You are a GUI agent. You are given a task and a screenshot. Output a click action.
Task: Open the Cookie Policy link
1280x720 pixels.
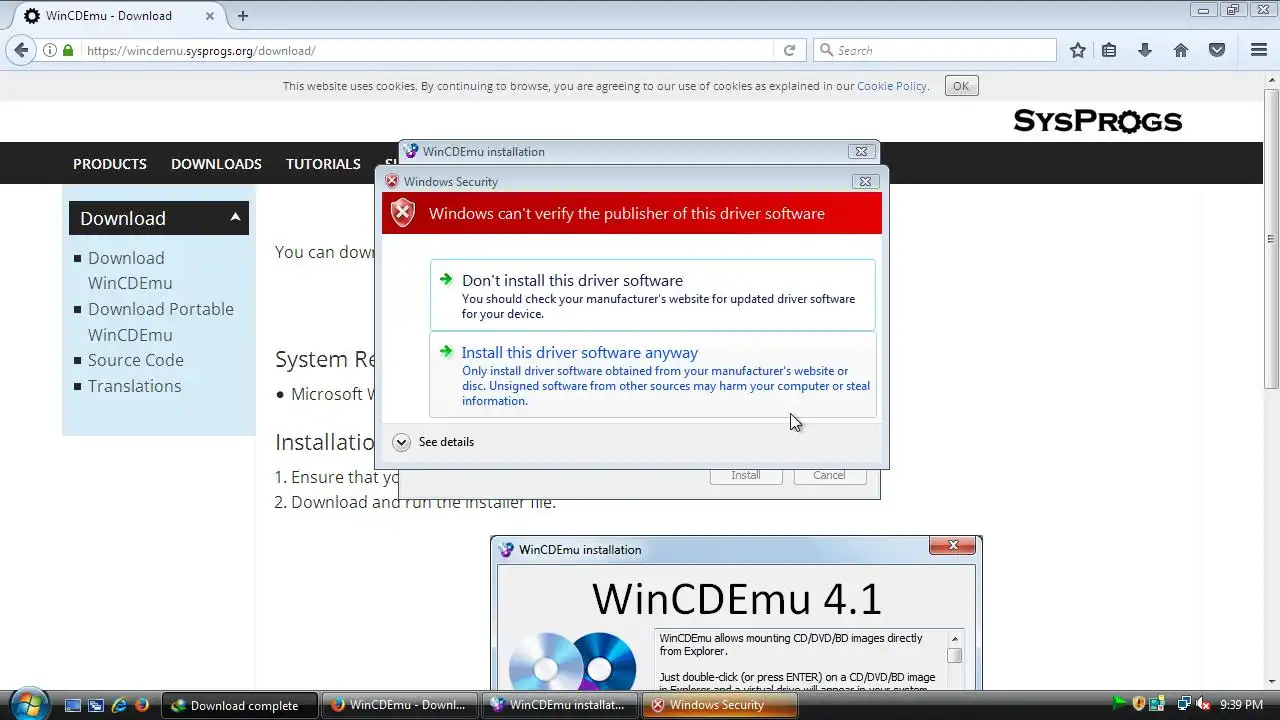coord(892,86)
